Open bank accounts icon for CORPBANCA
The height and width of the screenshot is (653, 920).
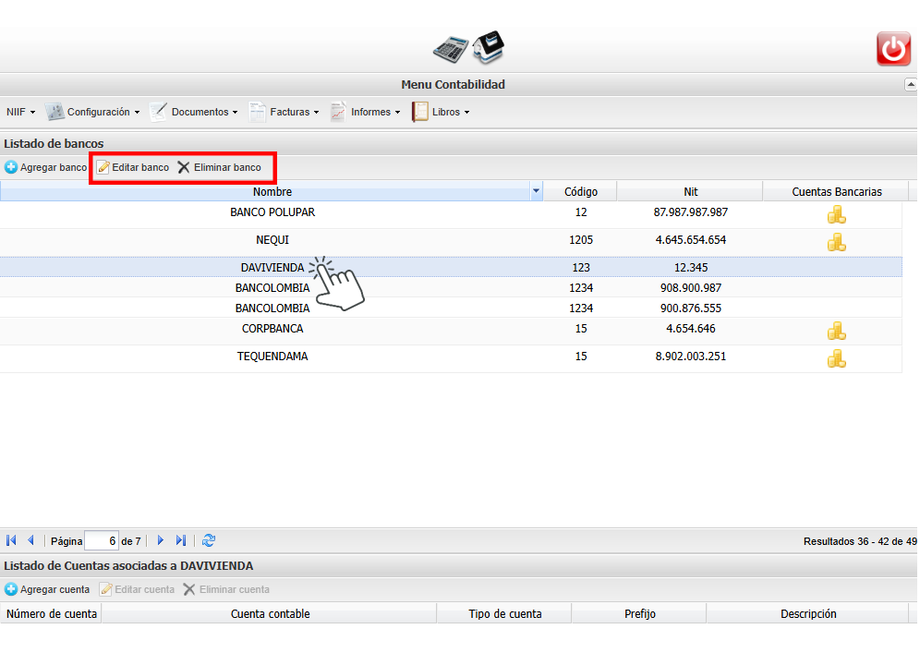pyautogui.click(x=837, y=331)
